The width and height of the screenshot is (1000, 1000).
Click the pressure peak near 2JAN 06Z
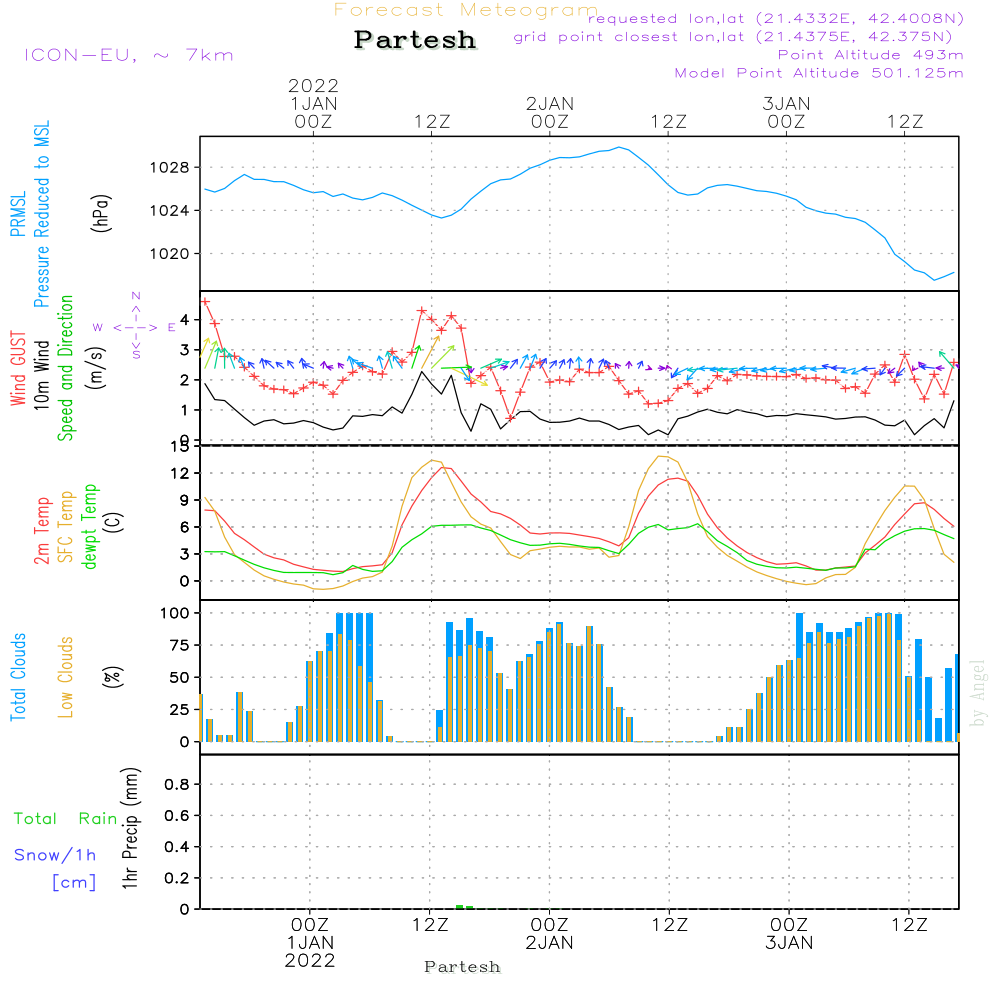[x=619, y=147]
